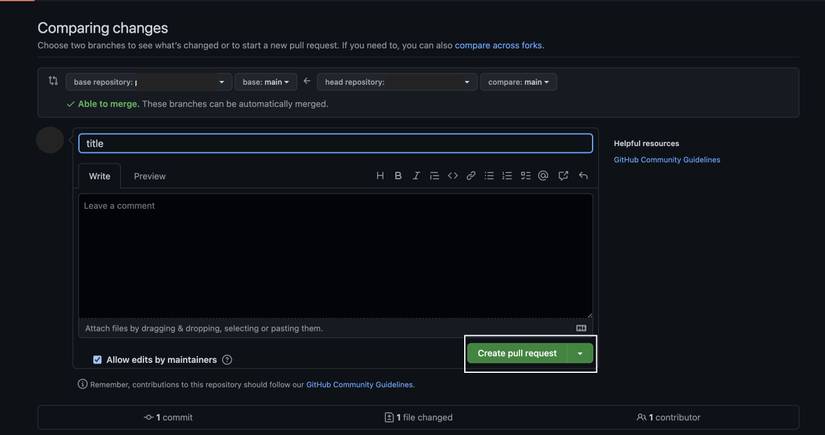Click the Able to merge status text

coord(108,104)
